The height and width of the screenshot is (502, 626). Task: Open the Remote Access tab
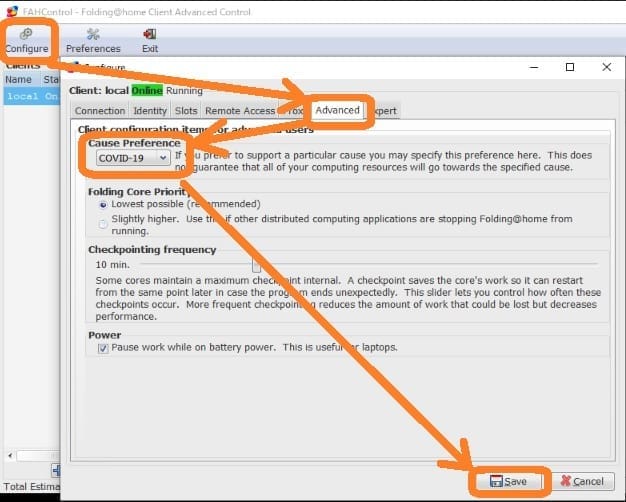point(240,111)
